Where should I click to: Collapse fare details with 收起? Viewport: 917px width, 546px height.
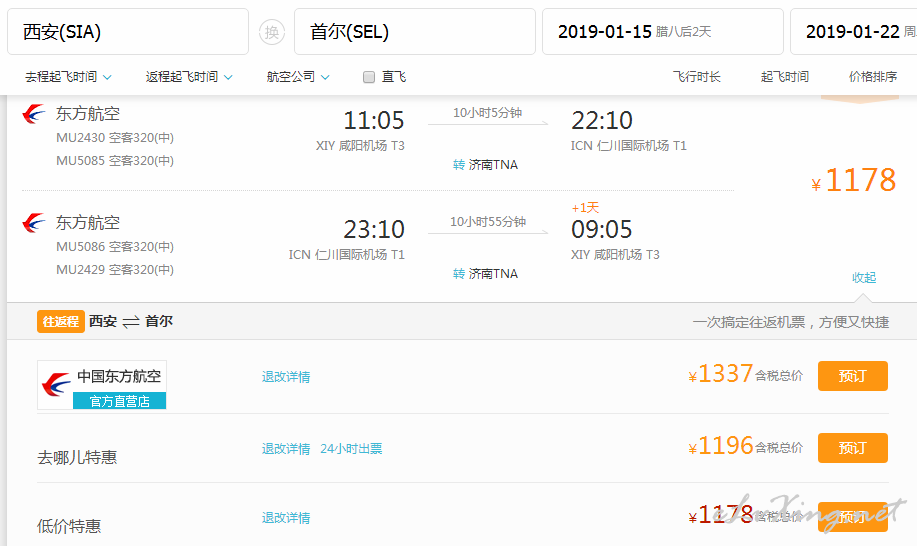pos(864,278)
